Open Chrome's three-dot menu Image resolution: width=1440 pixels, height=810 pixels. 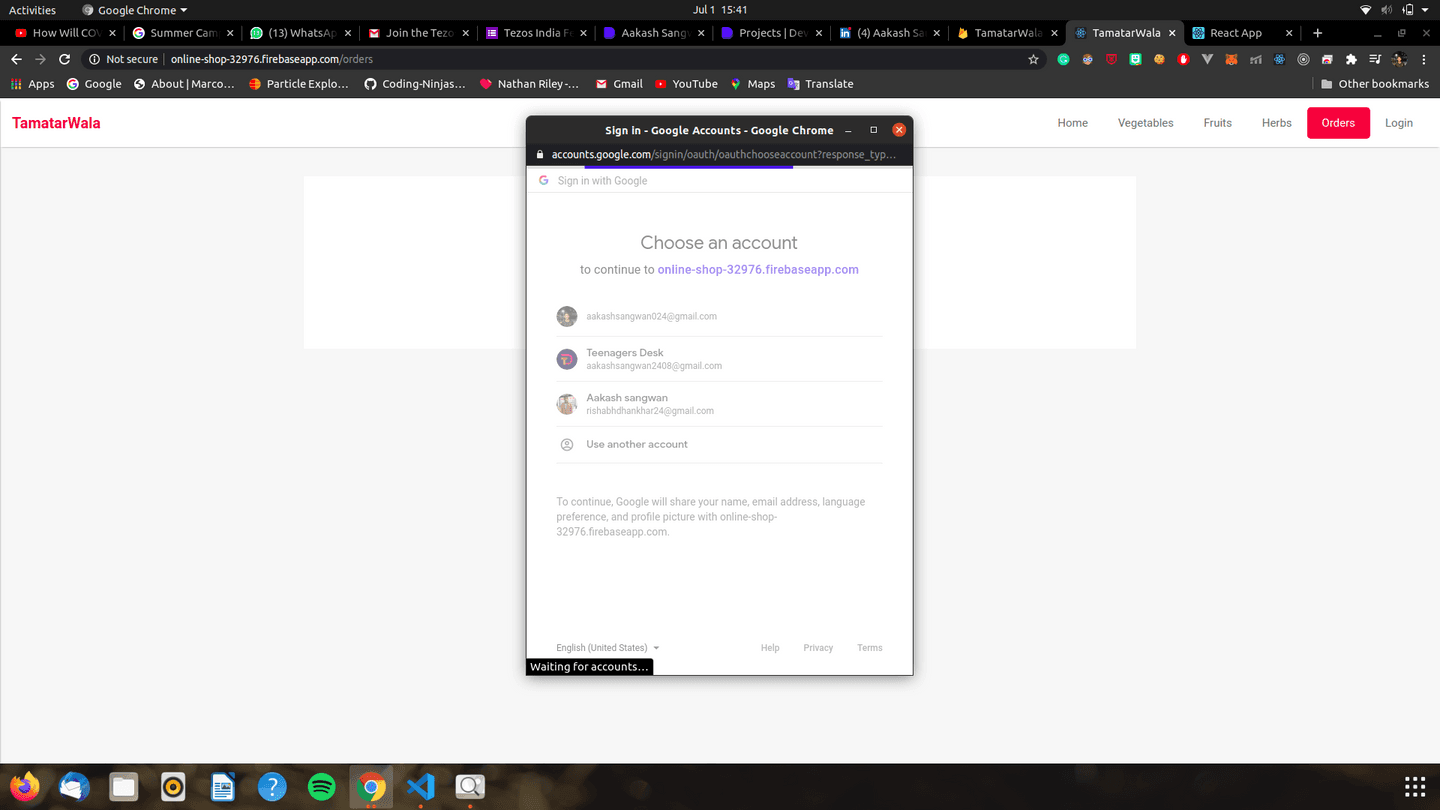coord(1424,59)
